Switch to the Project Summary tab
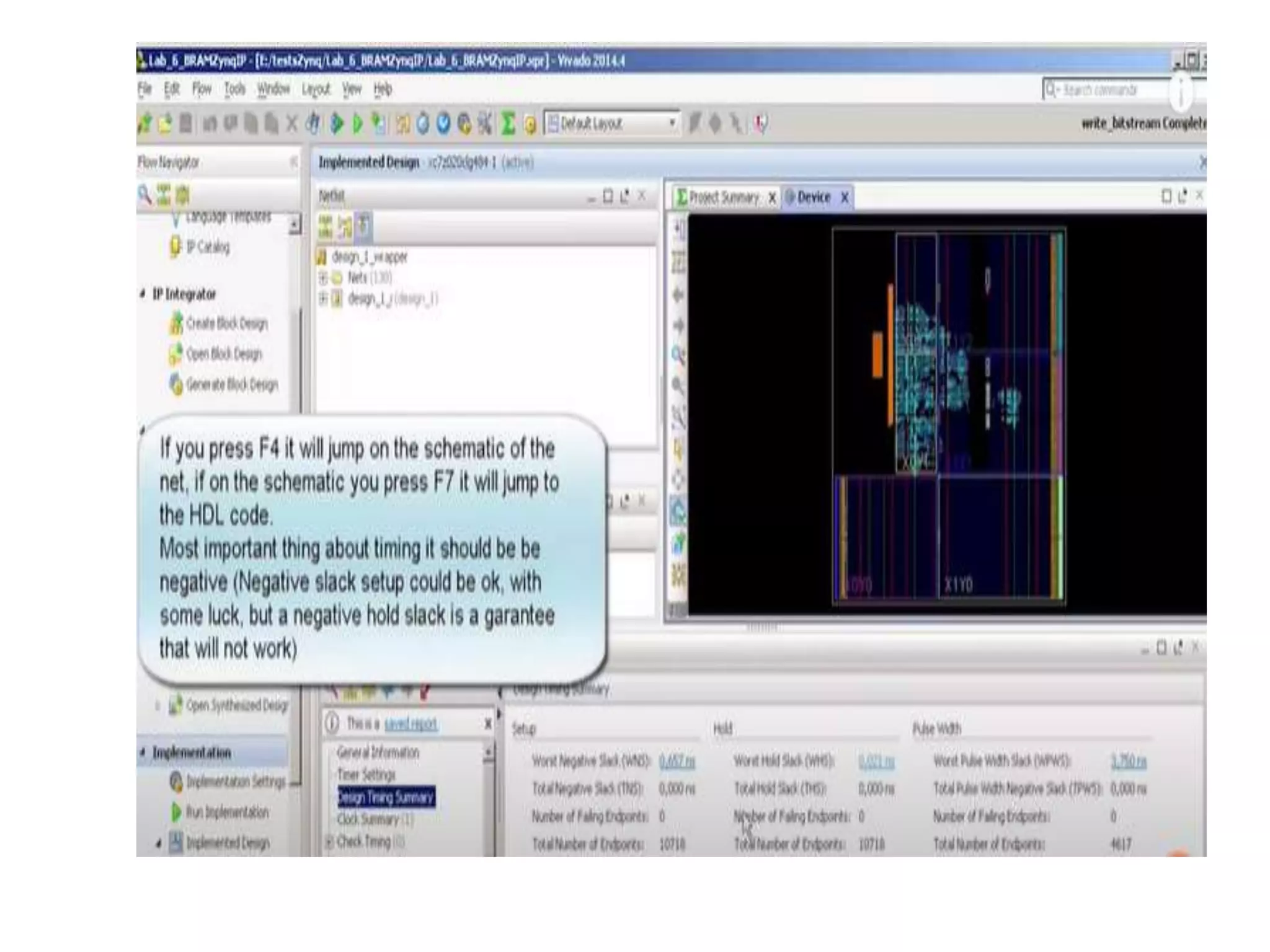Viewport: 1270px width, 952px height. coord(723,198)
